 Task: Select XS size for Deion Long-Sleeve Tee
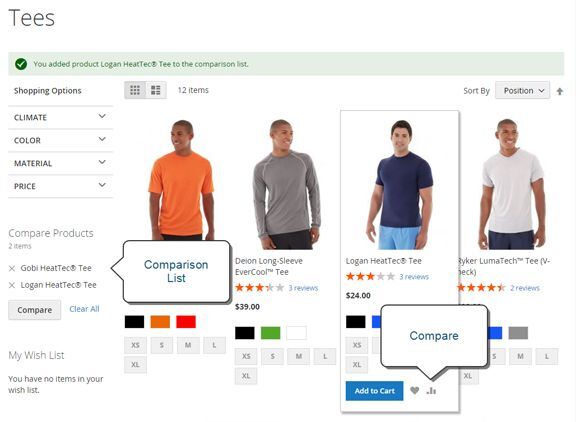pyautogui.click(x=246, y=356)
